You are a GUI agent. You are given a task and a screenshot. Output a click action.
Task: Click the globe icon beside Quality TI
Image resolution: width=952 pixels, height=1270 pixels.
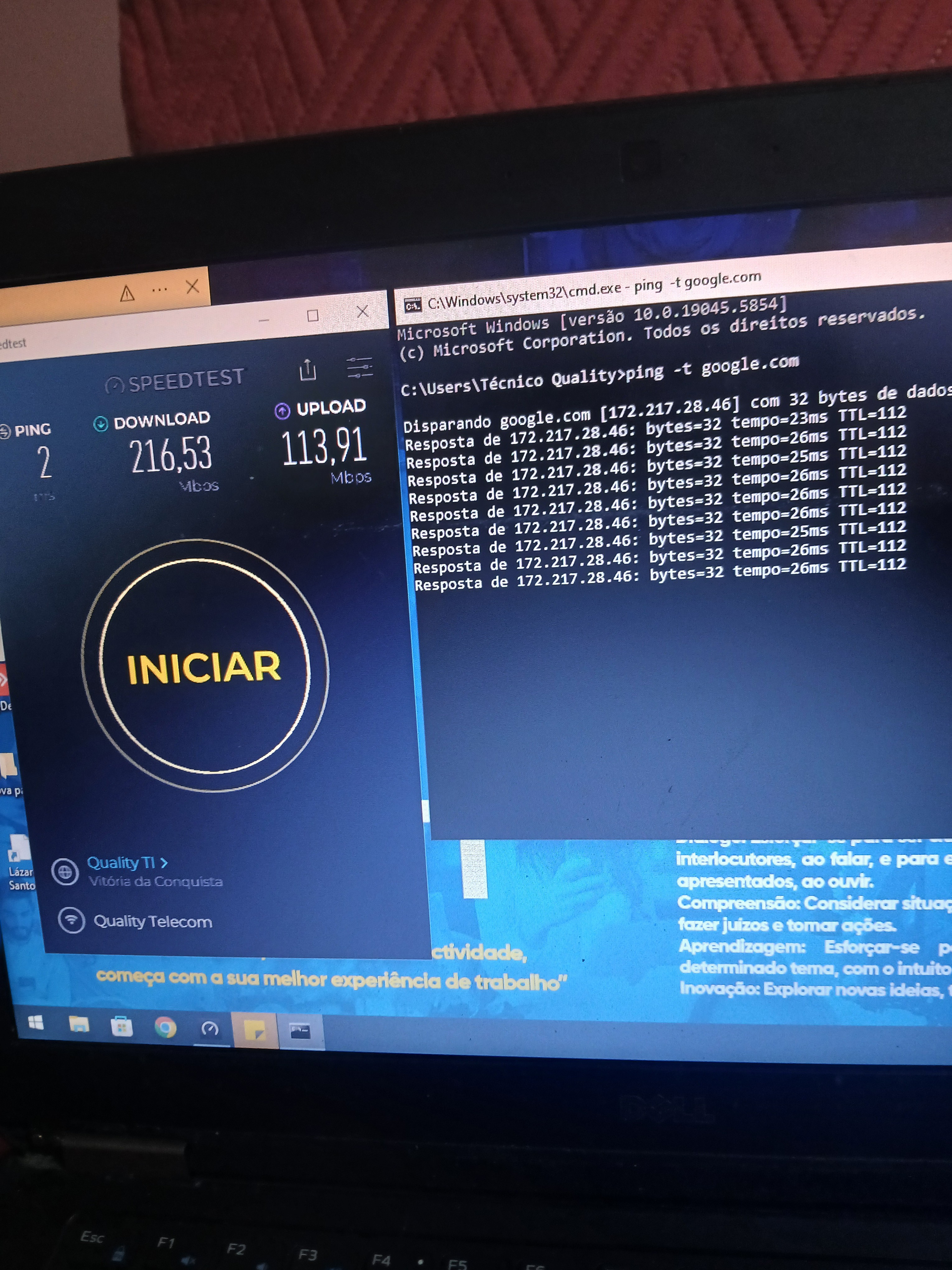coord(65,872)
